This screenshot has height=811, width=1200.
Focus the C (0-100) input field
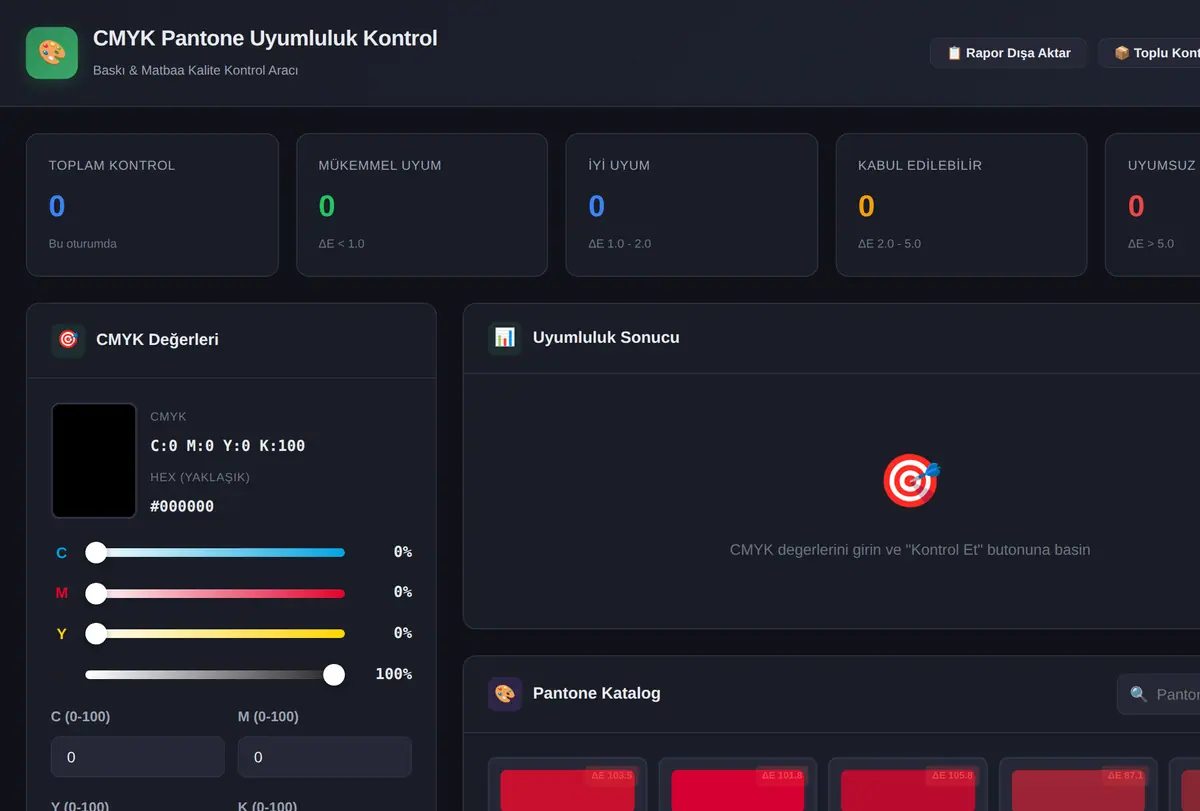pyautogui.click(x=138, y=757)
